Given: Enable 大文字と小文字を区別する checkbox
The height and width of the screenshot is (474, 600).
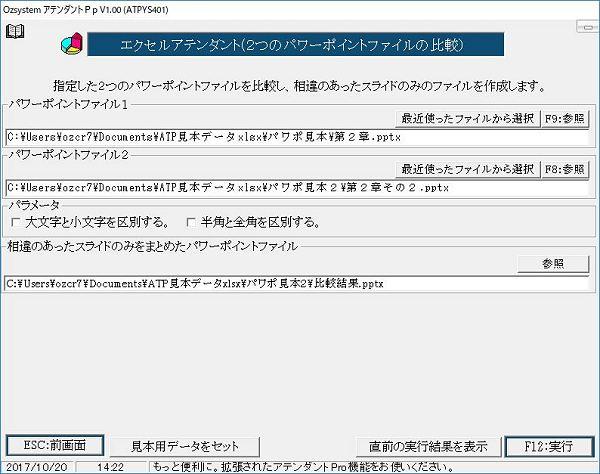Looking at the screenshot, I should coord(16,222).
